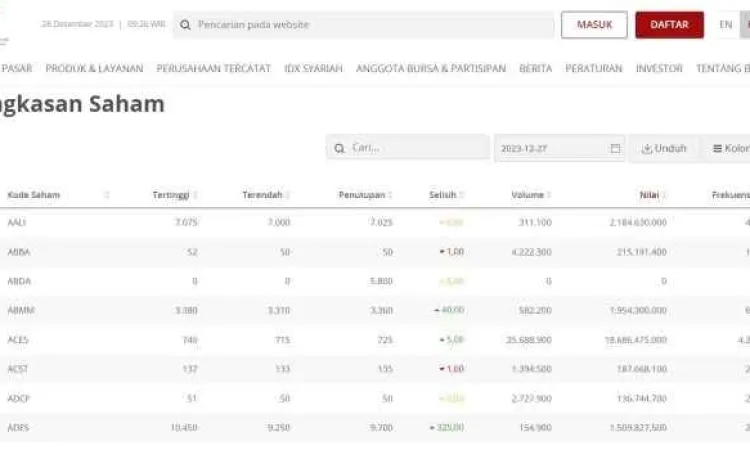Select the ACES stock row code
The height and width of the screenshot is (450, 750).
[18, 340]
